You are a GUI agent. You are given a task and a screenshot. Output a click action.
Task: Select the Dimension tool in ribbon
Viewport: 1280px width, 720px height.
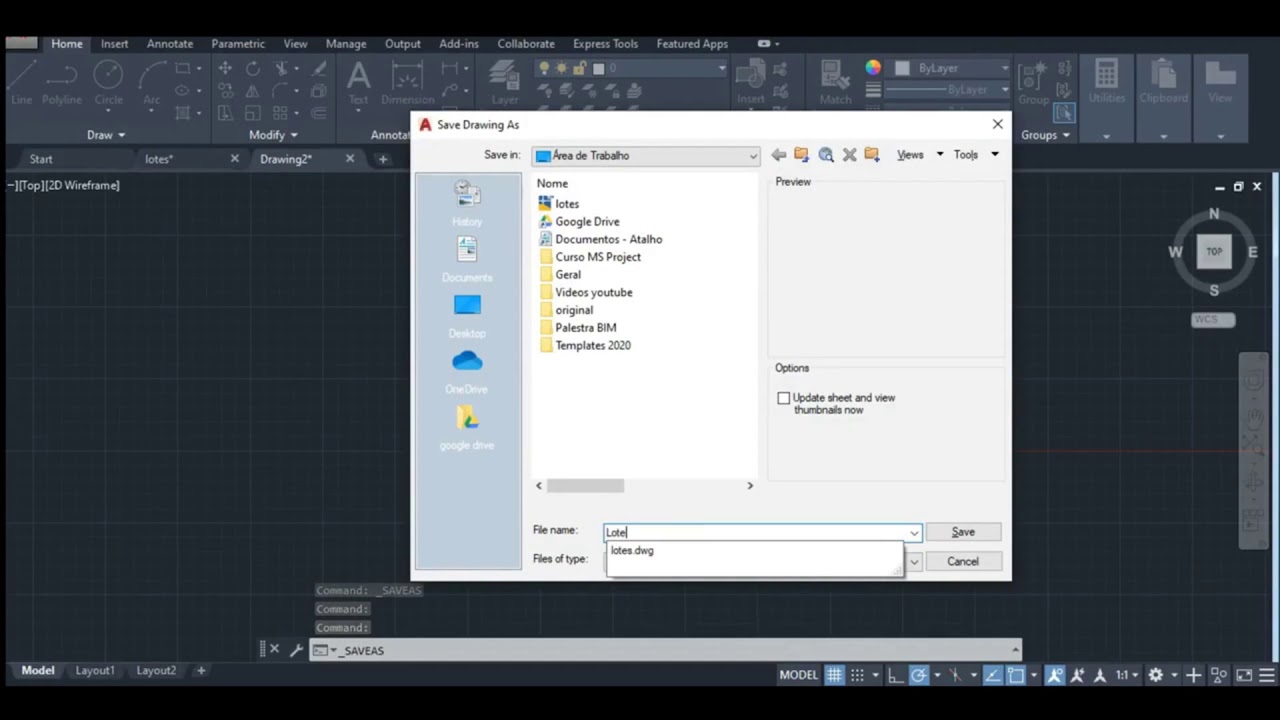[x=407, y=82]
